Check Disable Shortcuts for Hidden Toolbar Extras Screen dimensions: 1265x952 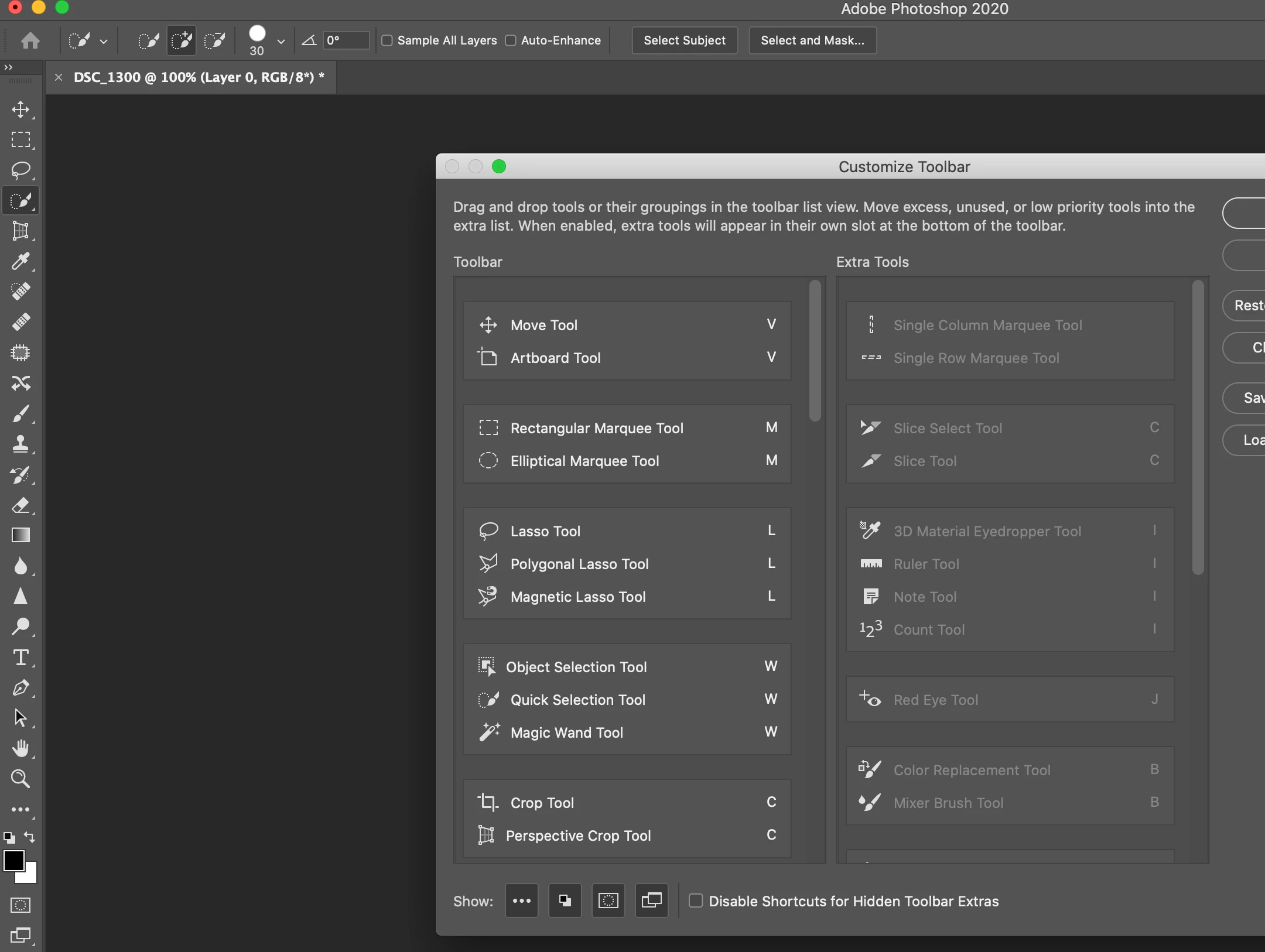point(696,900)
